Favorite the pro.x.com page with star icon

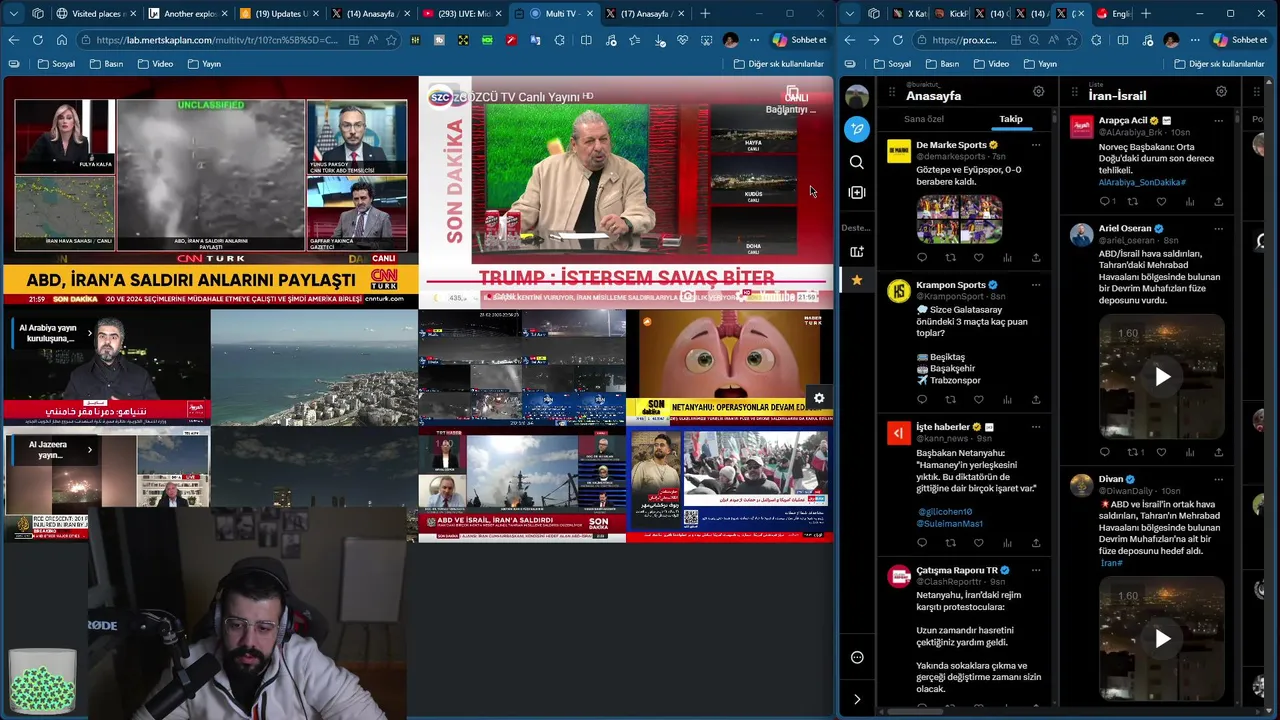point(1072,40)
